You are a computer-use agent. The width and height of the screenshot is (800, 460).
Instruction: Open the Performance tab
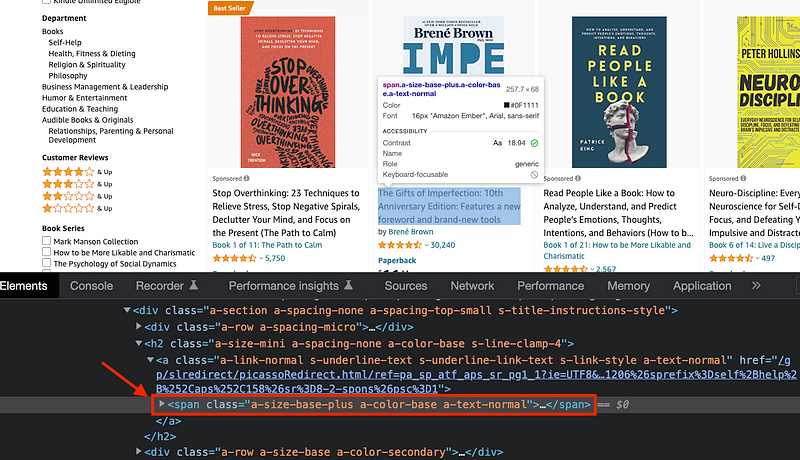point(551,286)
